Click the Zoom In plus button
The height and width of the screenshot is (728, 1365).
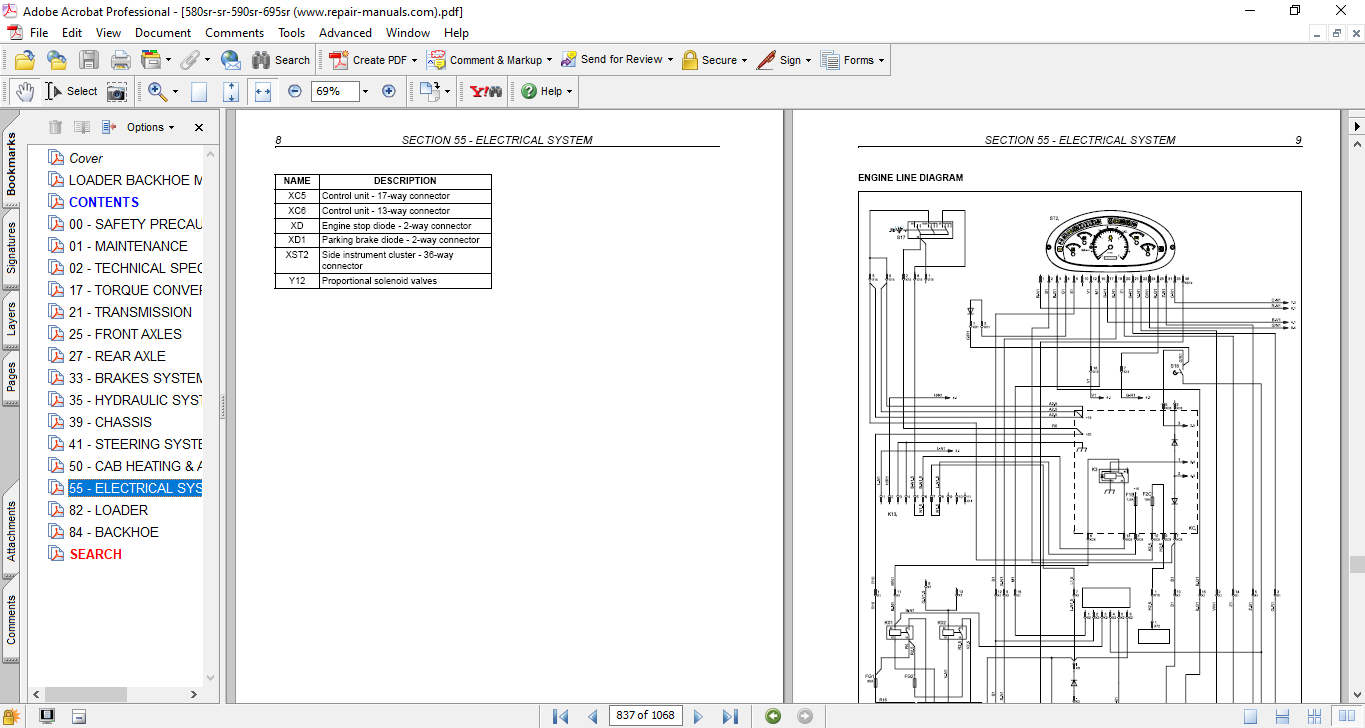(x=389, y=91)
